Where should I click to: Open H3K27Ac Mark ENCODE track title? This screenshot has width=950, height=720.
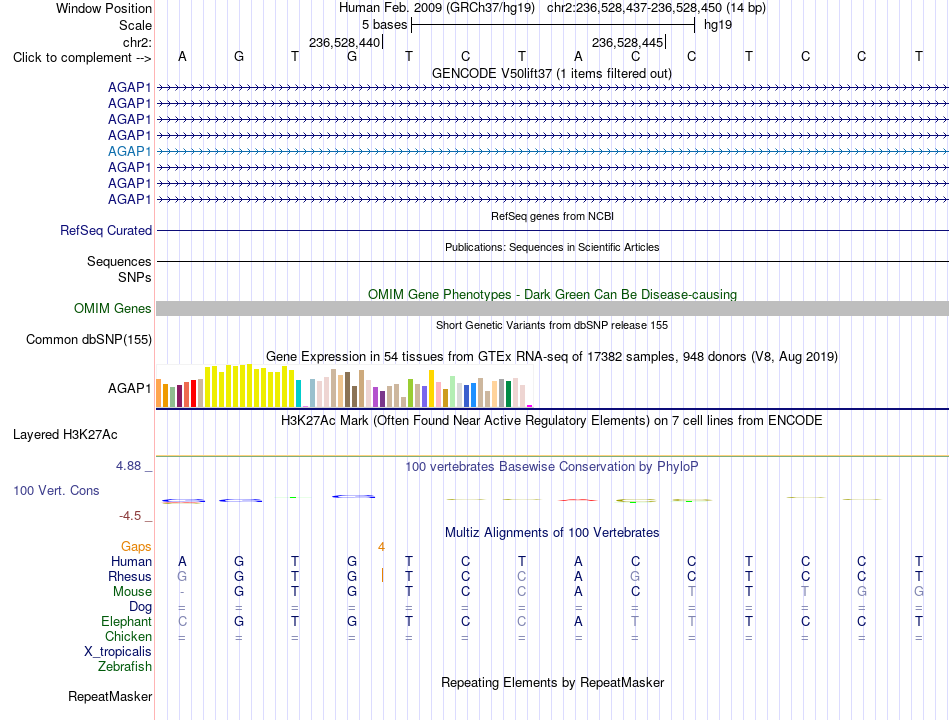click(551, 421)
